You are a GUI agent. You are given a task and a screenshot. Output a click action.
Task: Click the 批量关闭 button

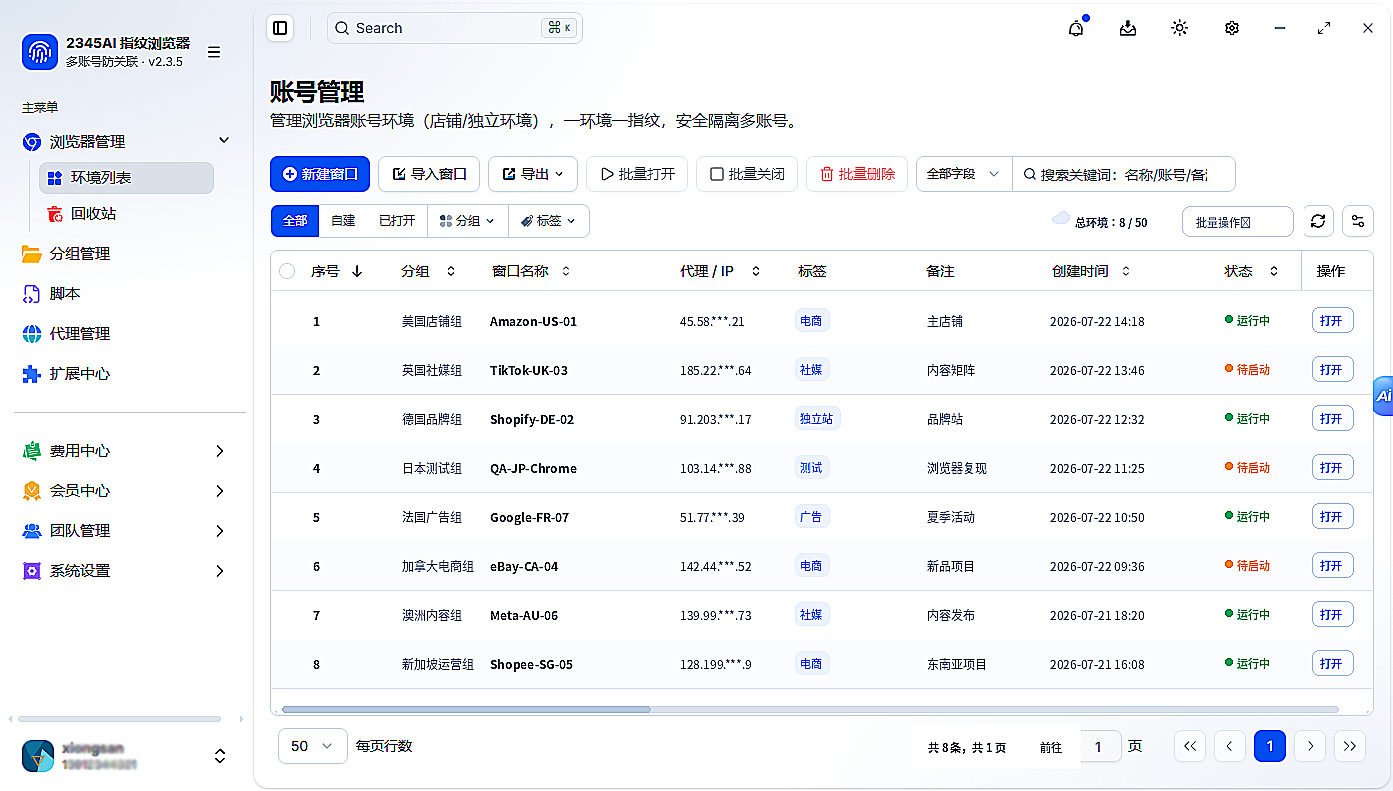click(747, 174)
